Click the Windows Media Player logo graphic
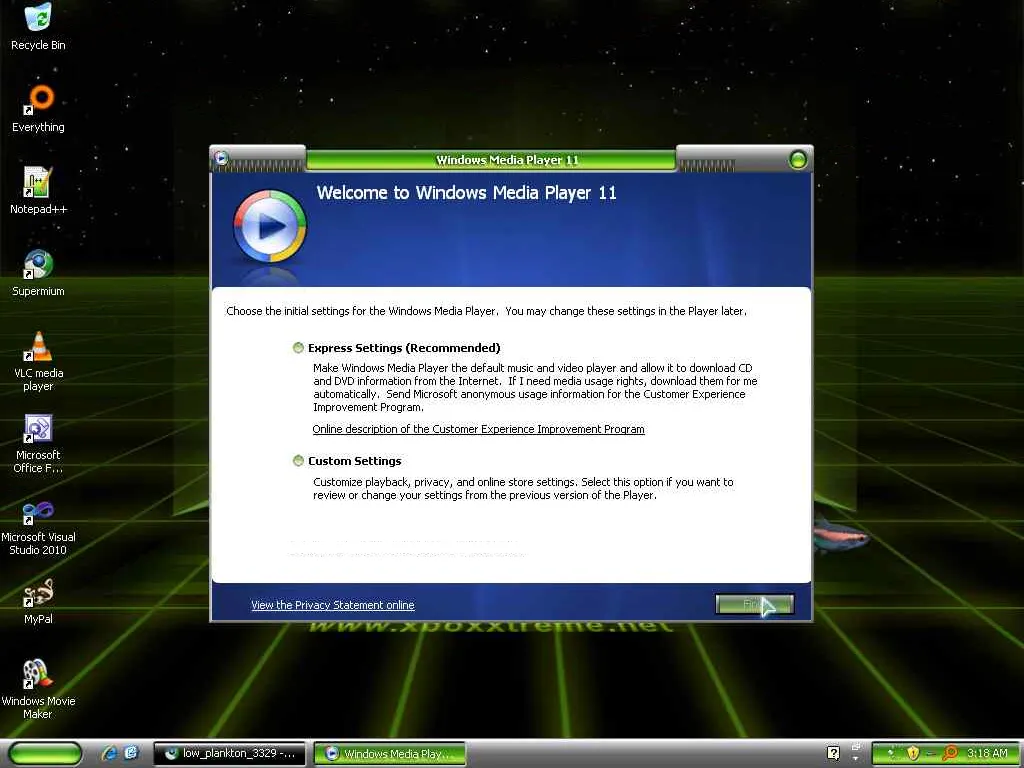The image size is (1024, 768). click(x=270, y=226)
